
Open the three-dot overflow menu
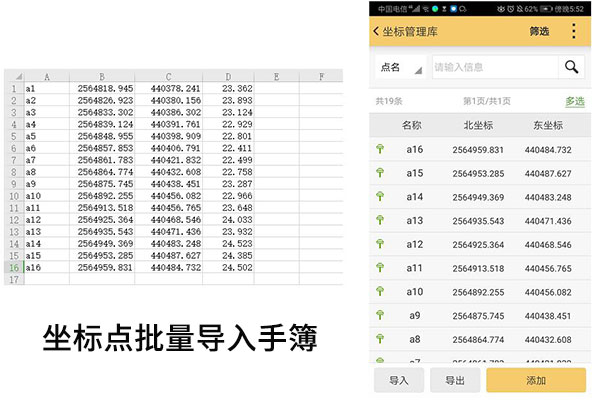point(573,31)
